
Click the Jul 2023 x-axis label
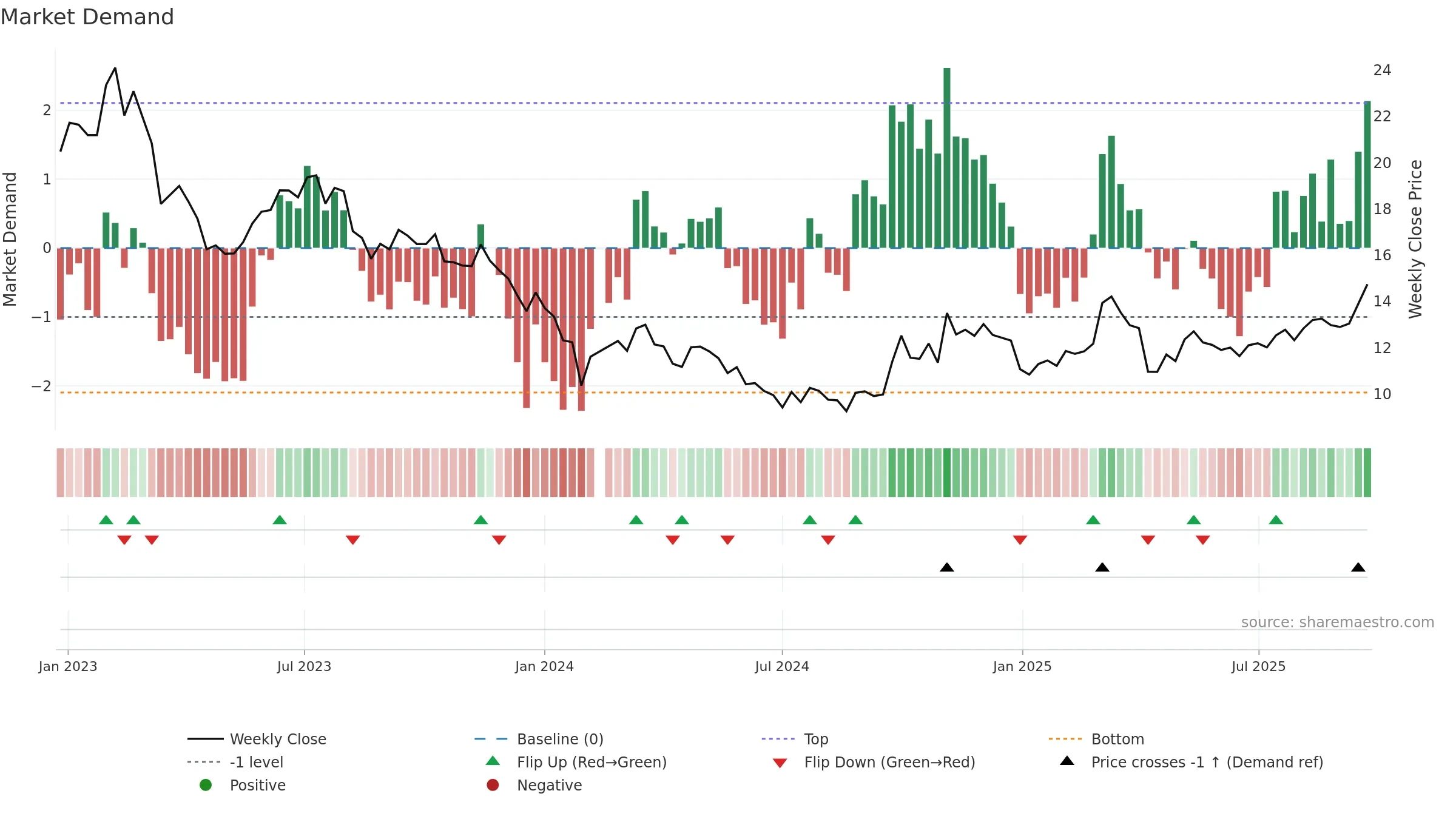[x=305, y=666]
